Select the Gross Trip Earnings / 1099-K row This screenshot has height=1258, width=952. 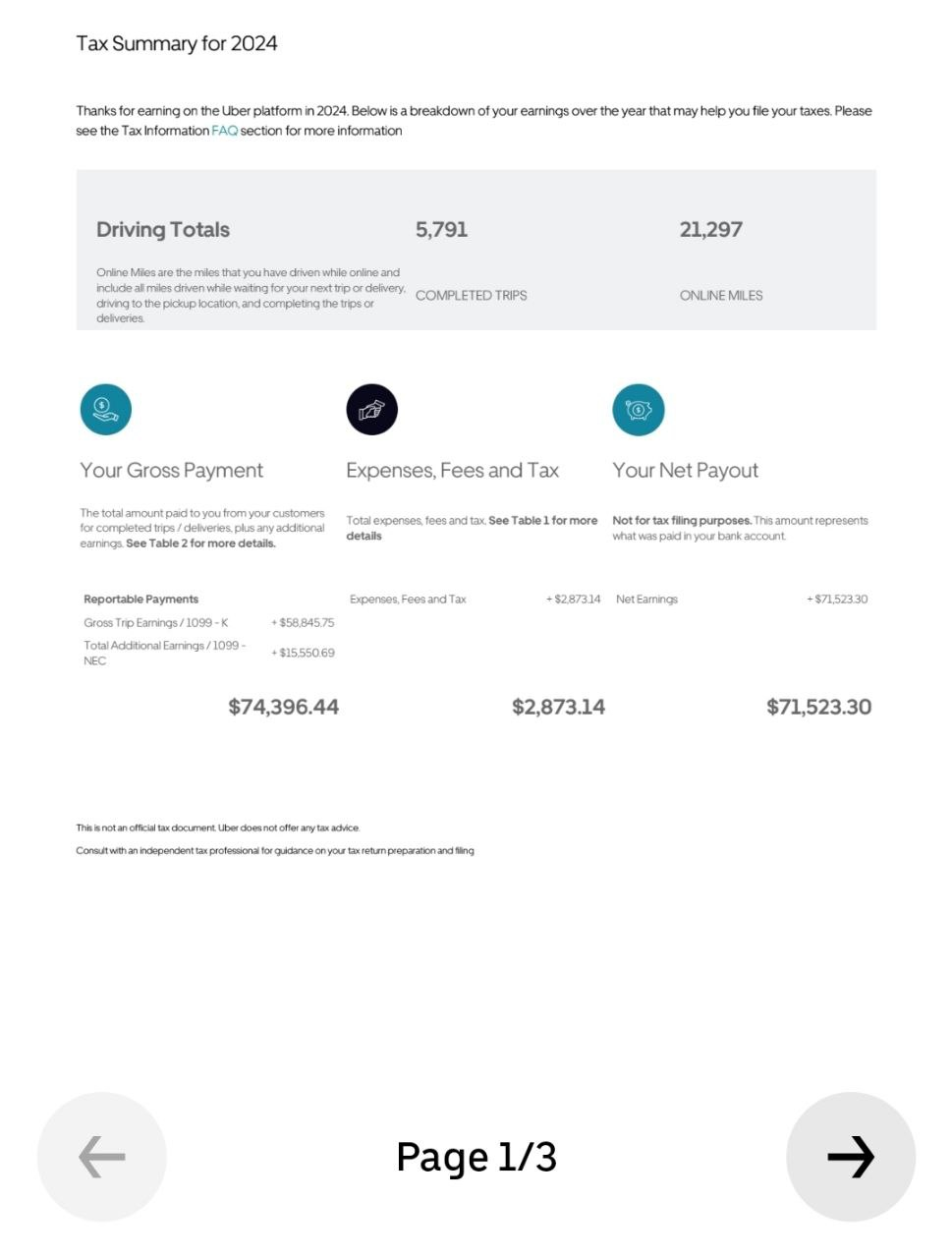pos(209,623)
